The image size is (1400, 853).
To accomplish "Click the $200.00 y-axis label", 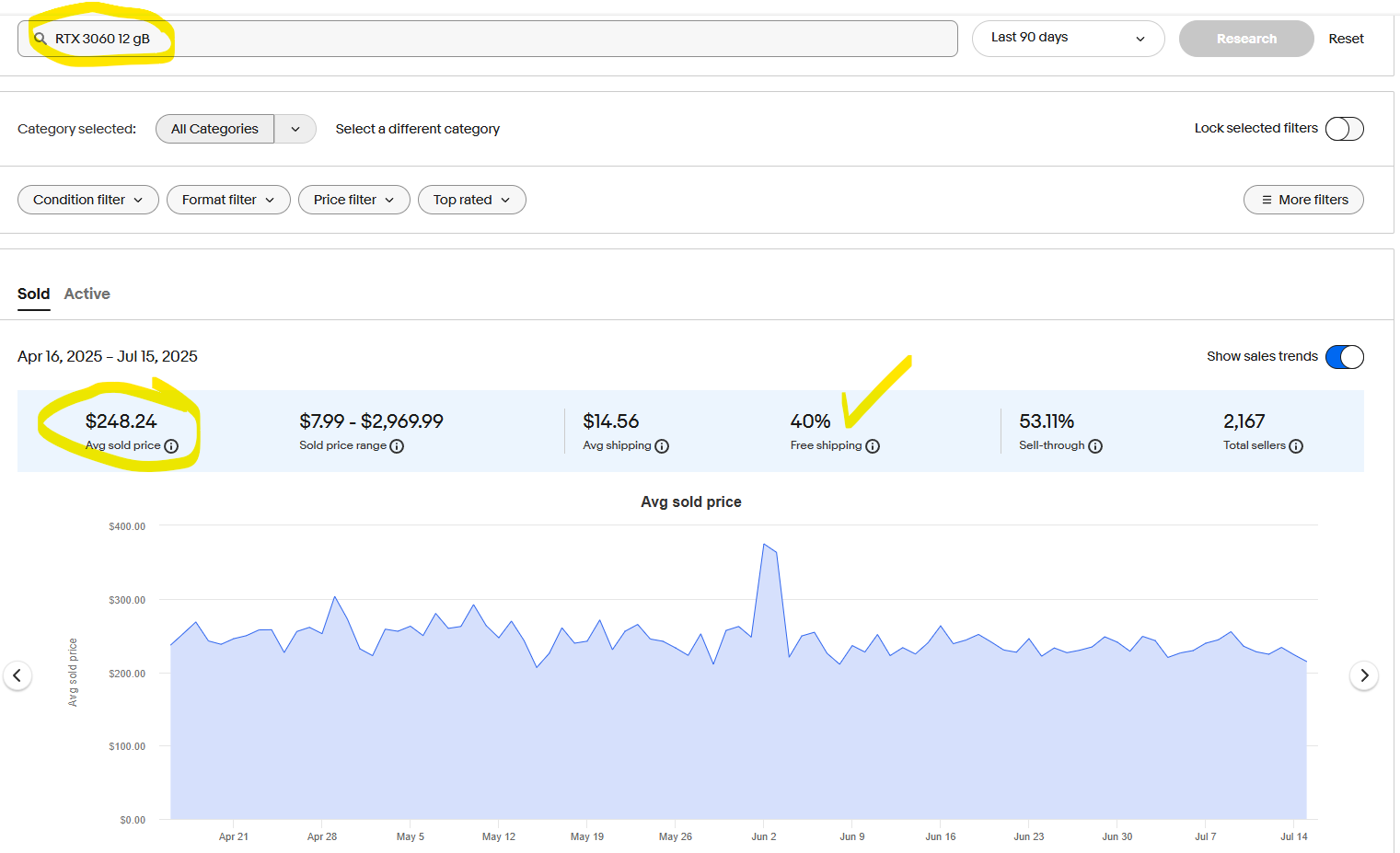I will (x=127, y=674).
